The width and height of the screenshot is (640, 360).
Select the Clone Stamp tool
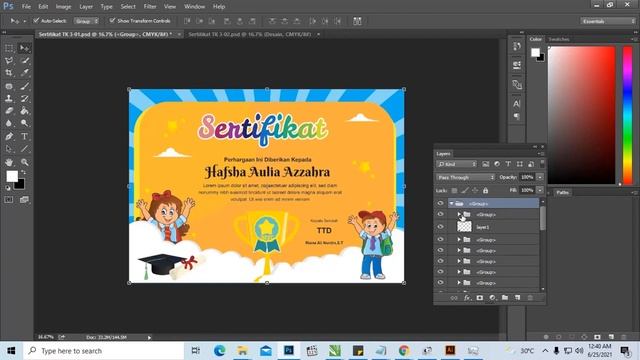9,98
